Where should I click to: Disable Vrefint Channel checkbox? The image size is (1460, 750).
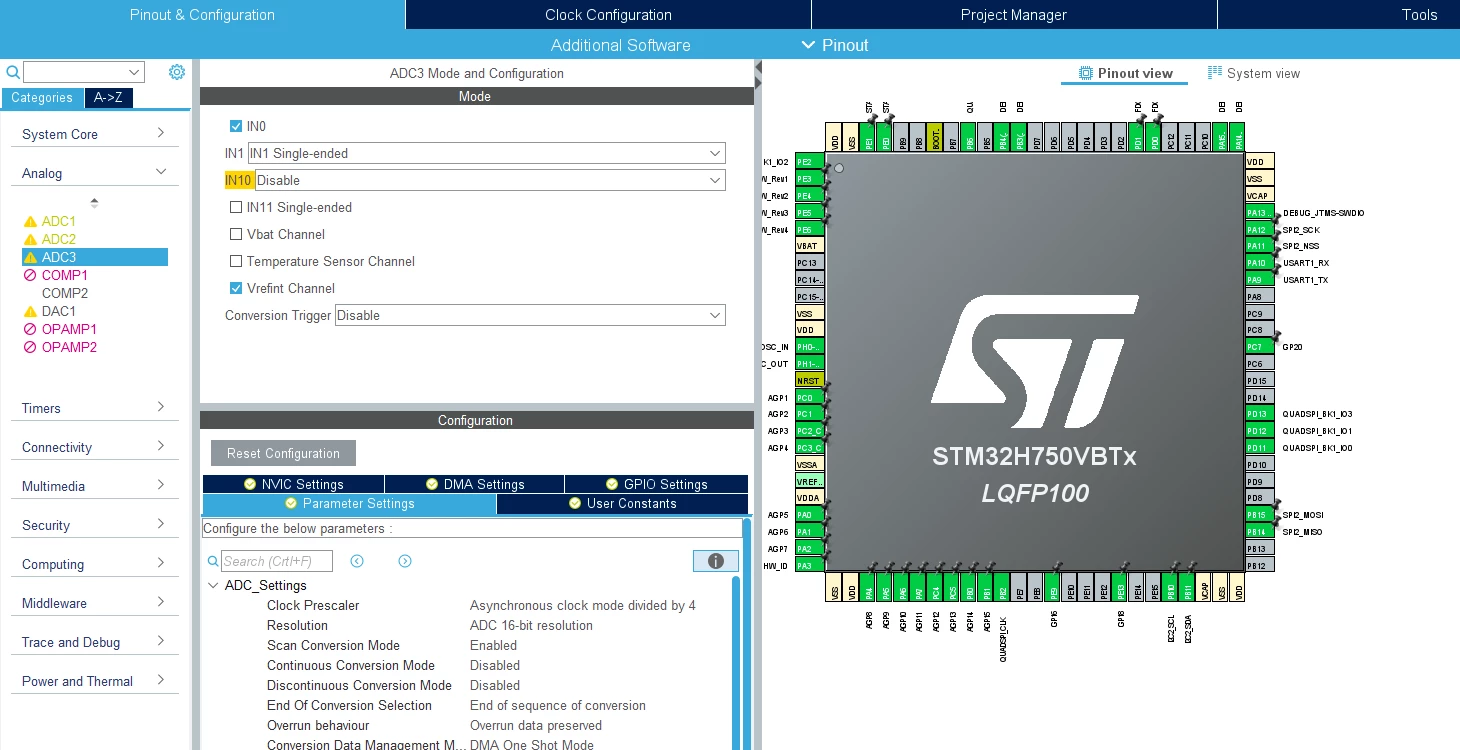click(x=236, y=288)
